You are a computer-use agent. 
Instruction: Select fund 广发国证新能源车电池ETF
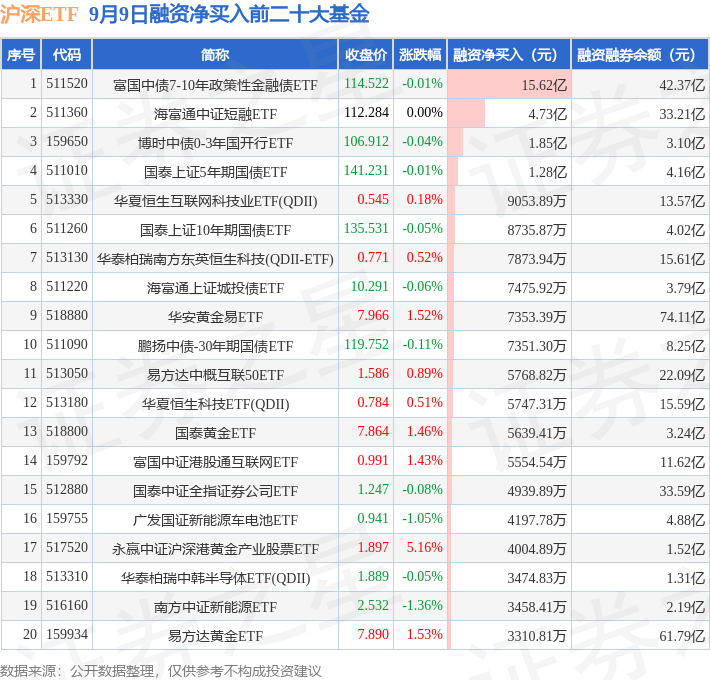click(215, 520)
